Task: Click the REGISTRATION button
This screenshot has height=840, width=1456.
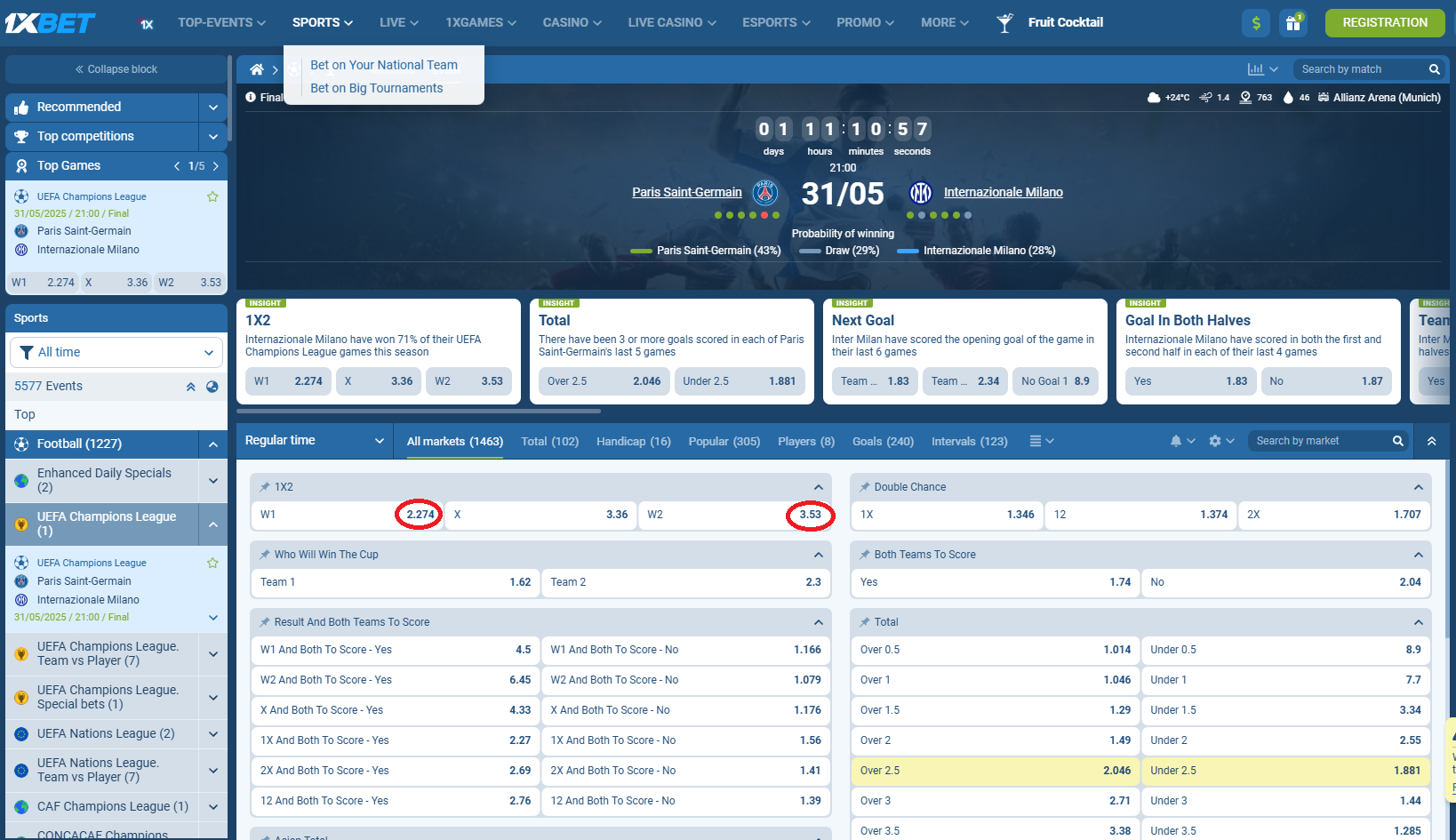Action: [1384, 23]
